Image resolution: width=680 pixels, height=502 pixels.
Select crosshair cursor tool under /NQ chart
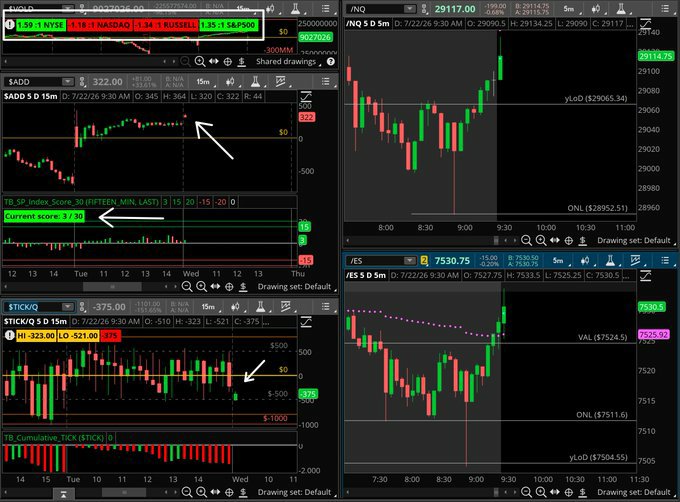point(569,240)
